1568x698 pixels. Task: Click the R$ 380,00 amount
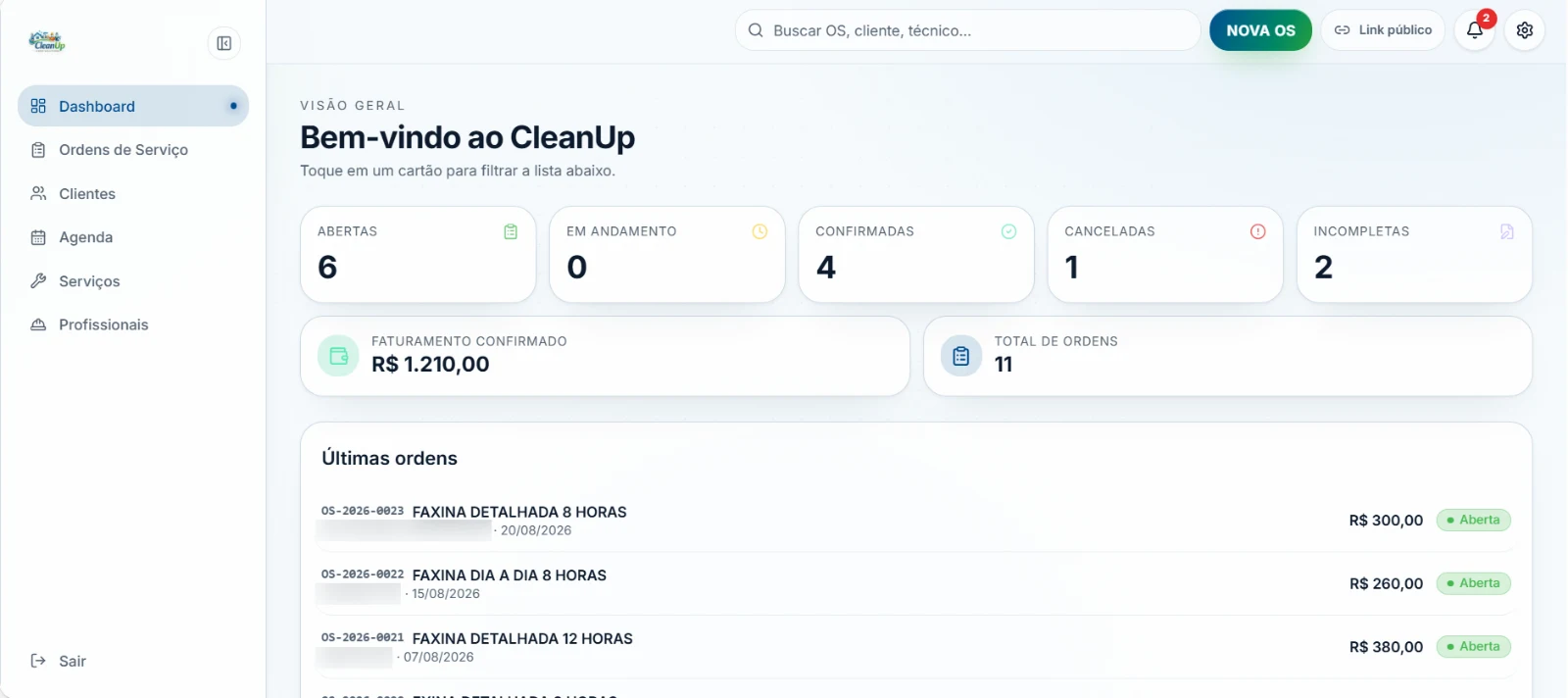[1386, 647]
